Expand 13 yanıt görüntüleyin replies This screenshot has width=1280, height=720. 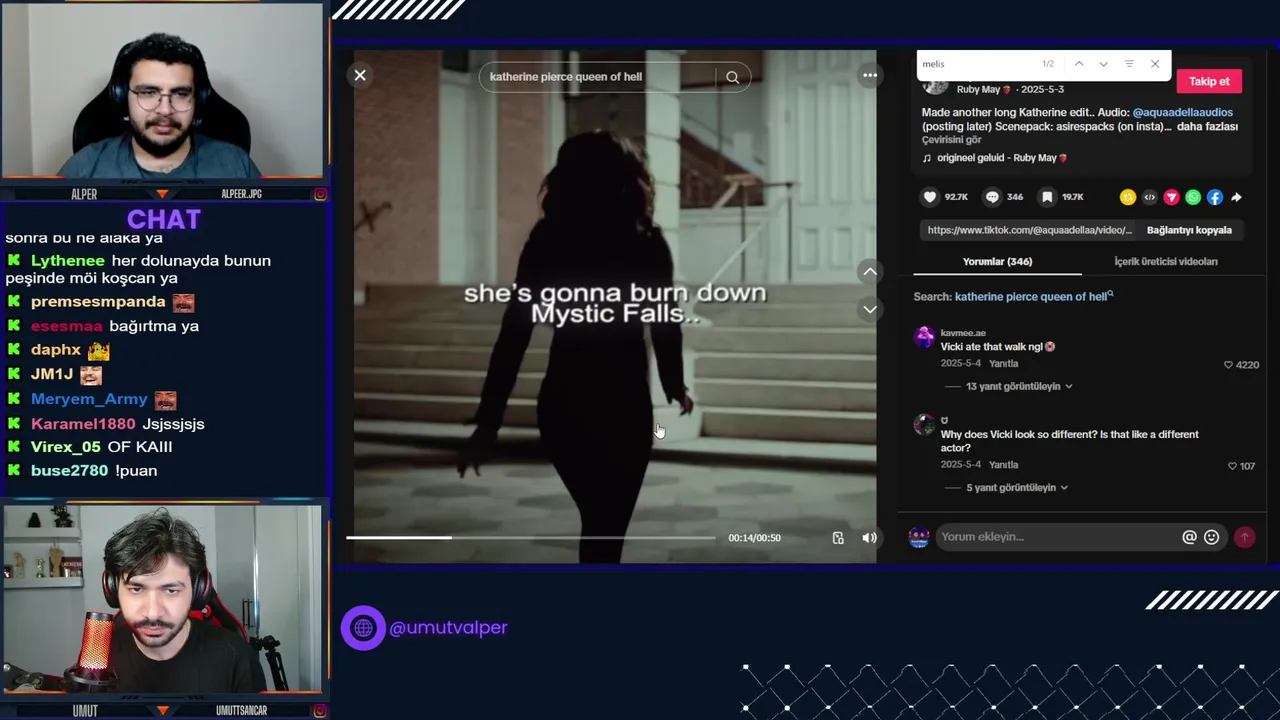(1018, 386)
